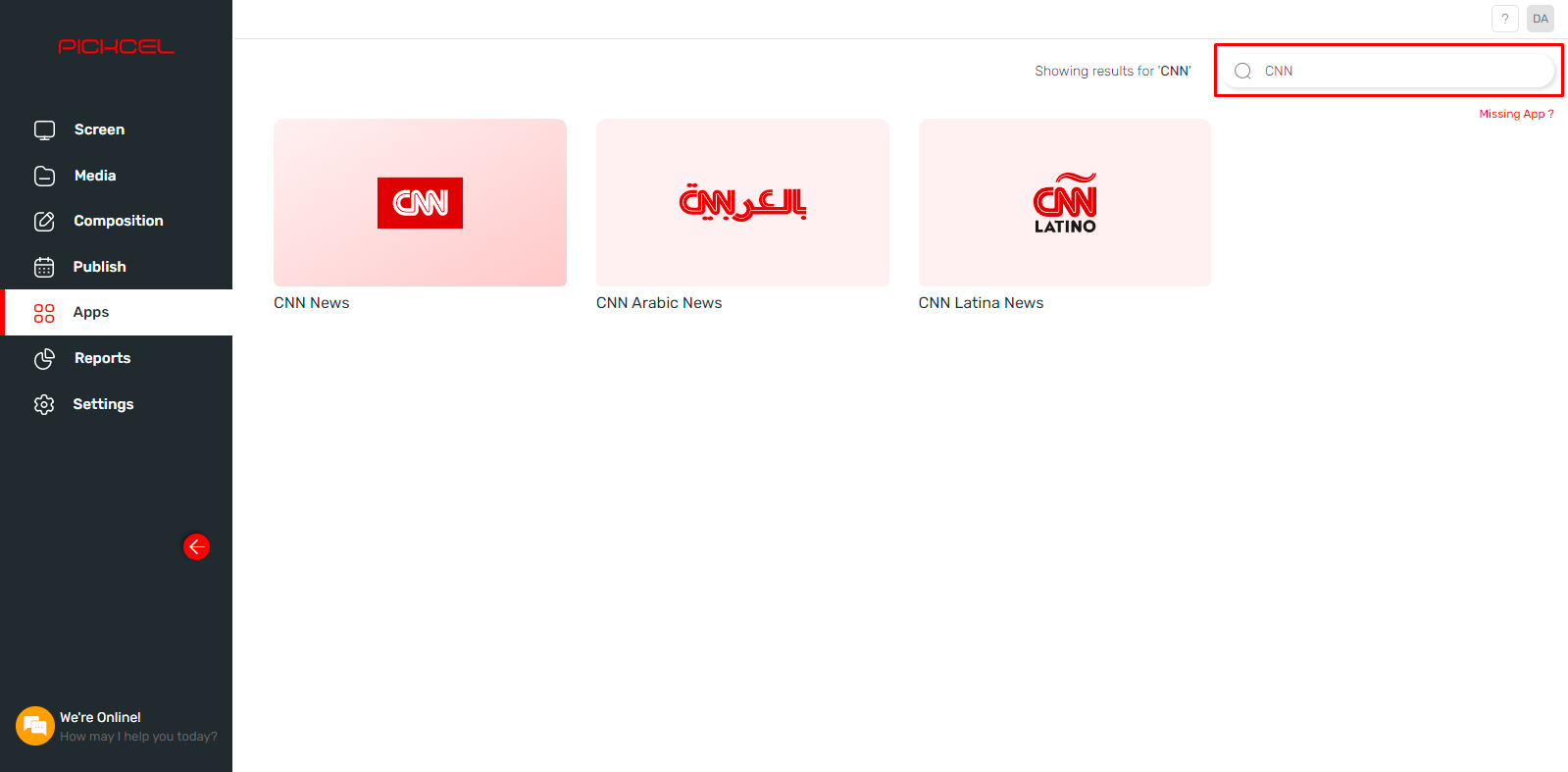This screenshot has height=772, width=1568.
Task: Click the Composition edit icon in sidebar
Action: (44, 221)
